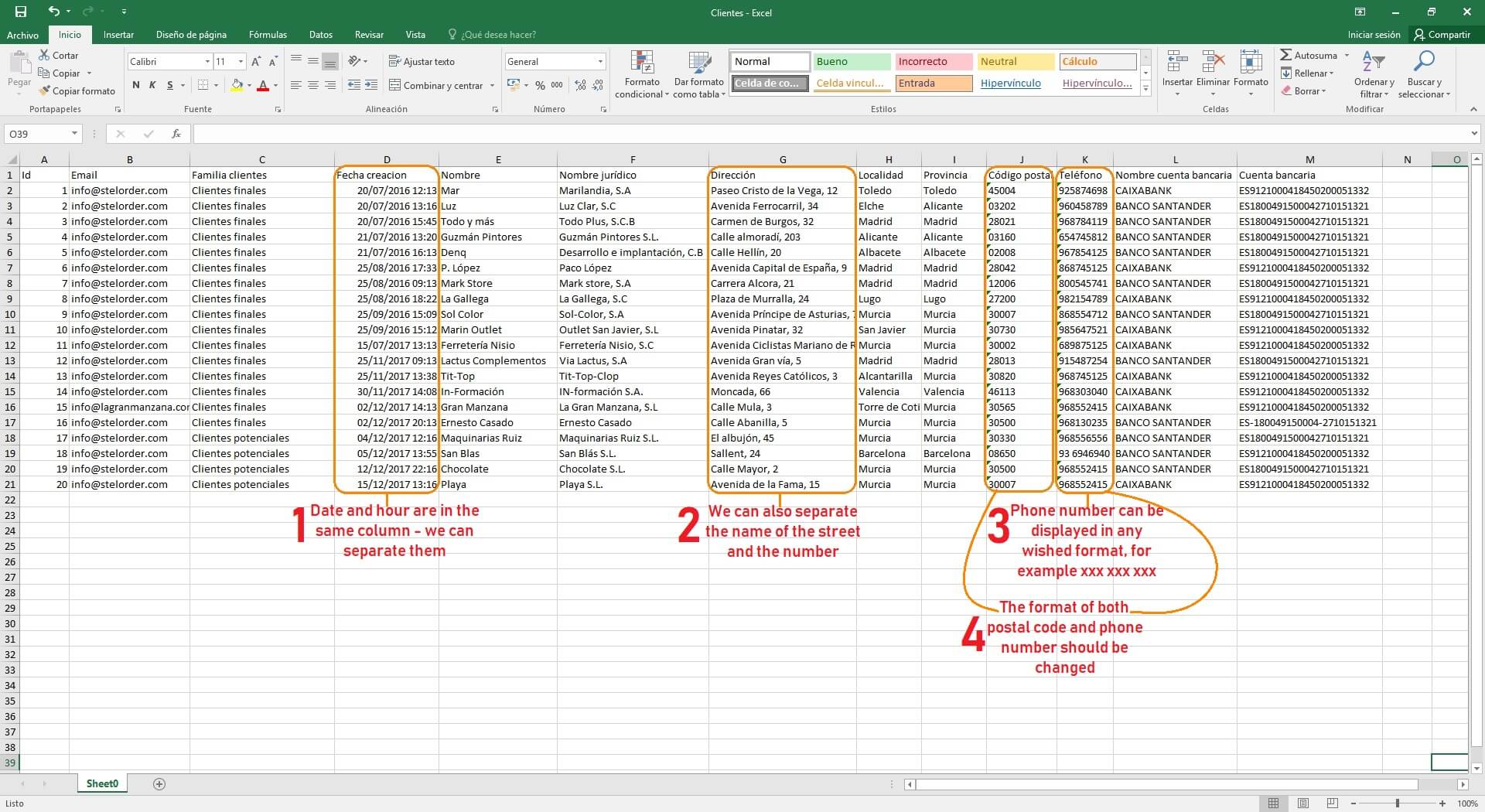This screenshot has height=812, width=1485.
Task: Open Borrar clear dropdown
Action: point(1303,91)
